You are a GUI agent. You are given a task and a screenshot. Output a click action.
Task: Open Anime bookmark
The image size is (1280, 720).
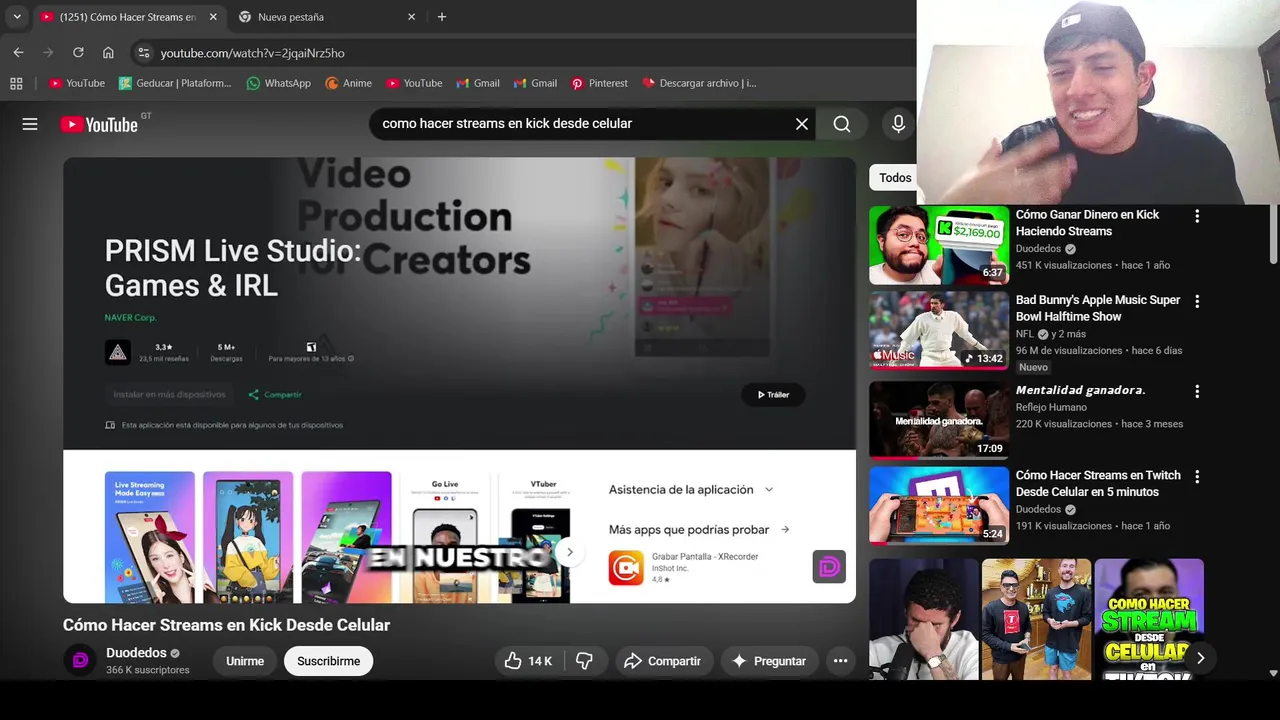(x=349, y=83)
